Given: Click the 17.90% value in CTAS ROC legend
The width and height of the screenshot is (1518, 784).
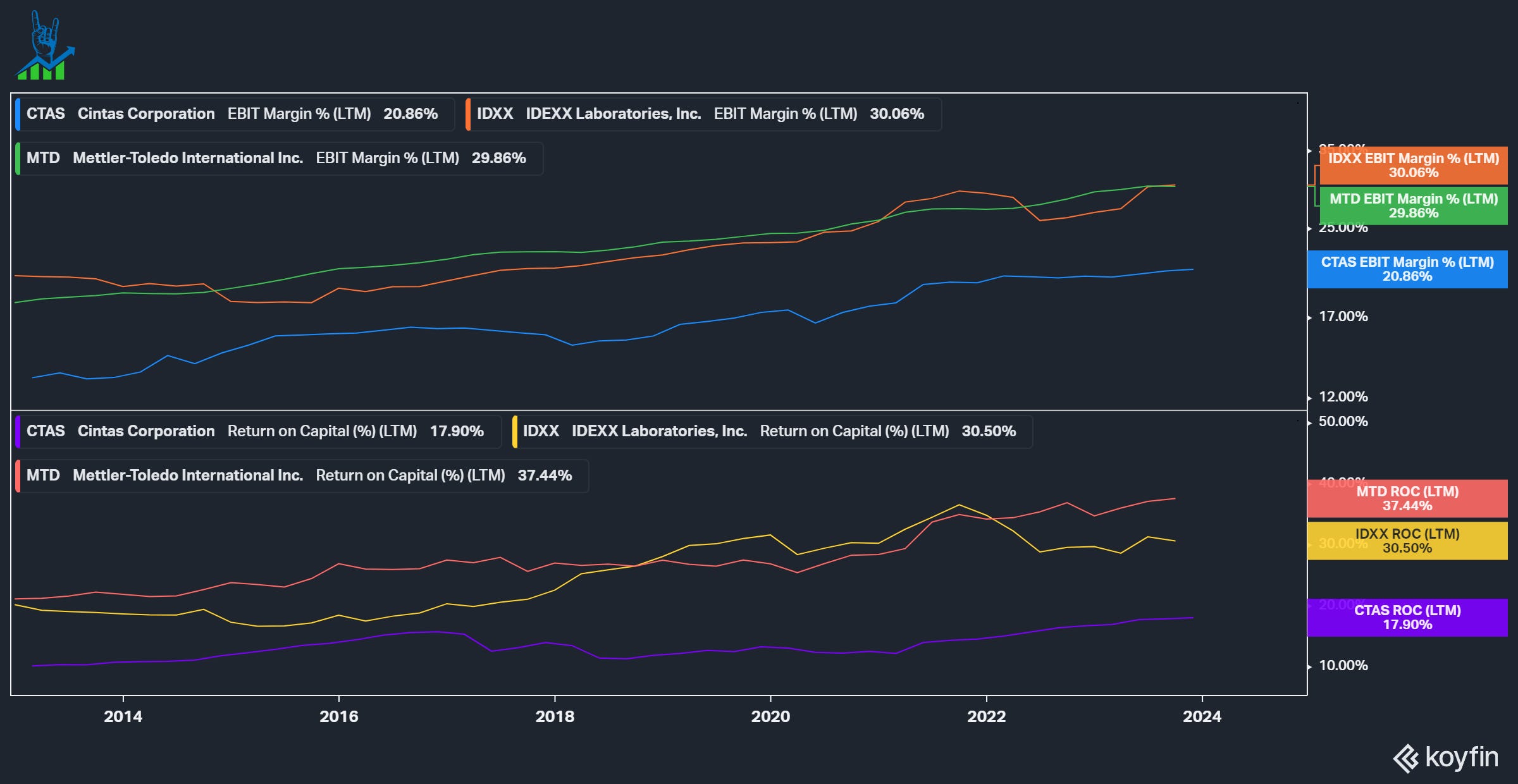Looking at the screenshot, I should tap(457, 432).
